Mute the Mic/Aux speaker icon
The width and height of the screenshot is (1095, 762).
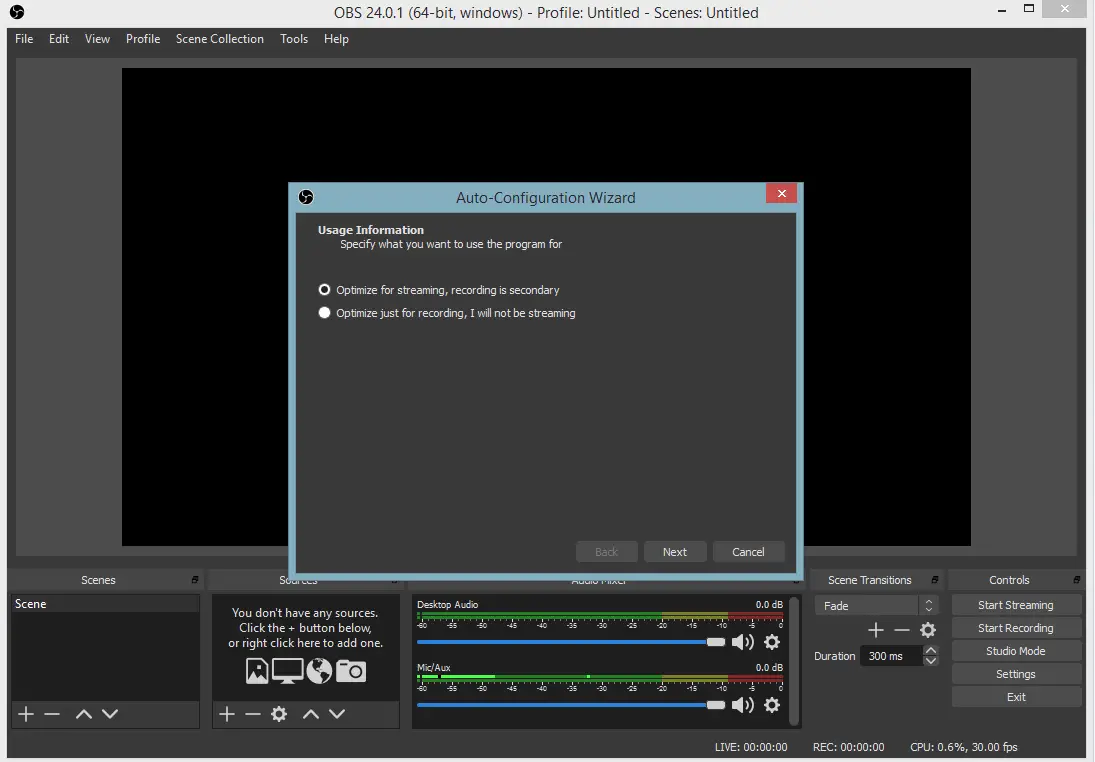click(742, 705)
